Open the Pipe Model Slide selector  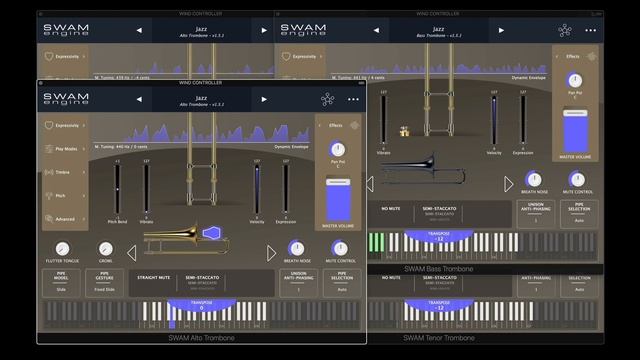(x=61, y=282)
